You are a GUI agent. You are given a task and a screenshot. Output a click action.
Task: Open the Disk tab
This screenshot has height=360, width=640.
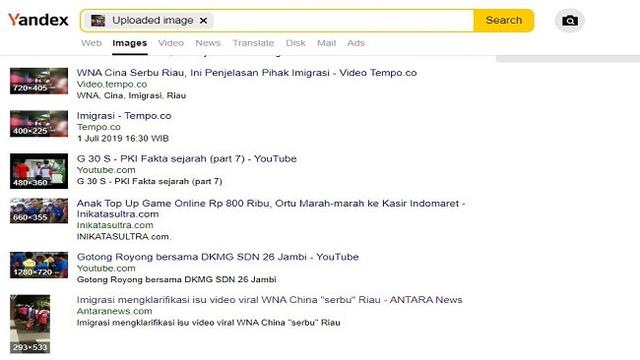(x=296, y=43)
